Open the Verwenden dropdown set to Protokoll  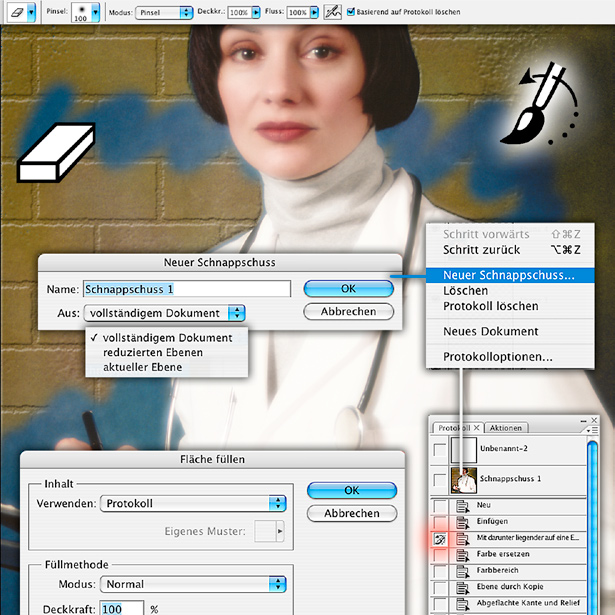[193, 504]
